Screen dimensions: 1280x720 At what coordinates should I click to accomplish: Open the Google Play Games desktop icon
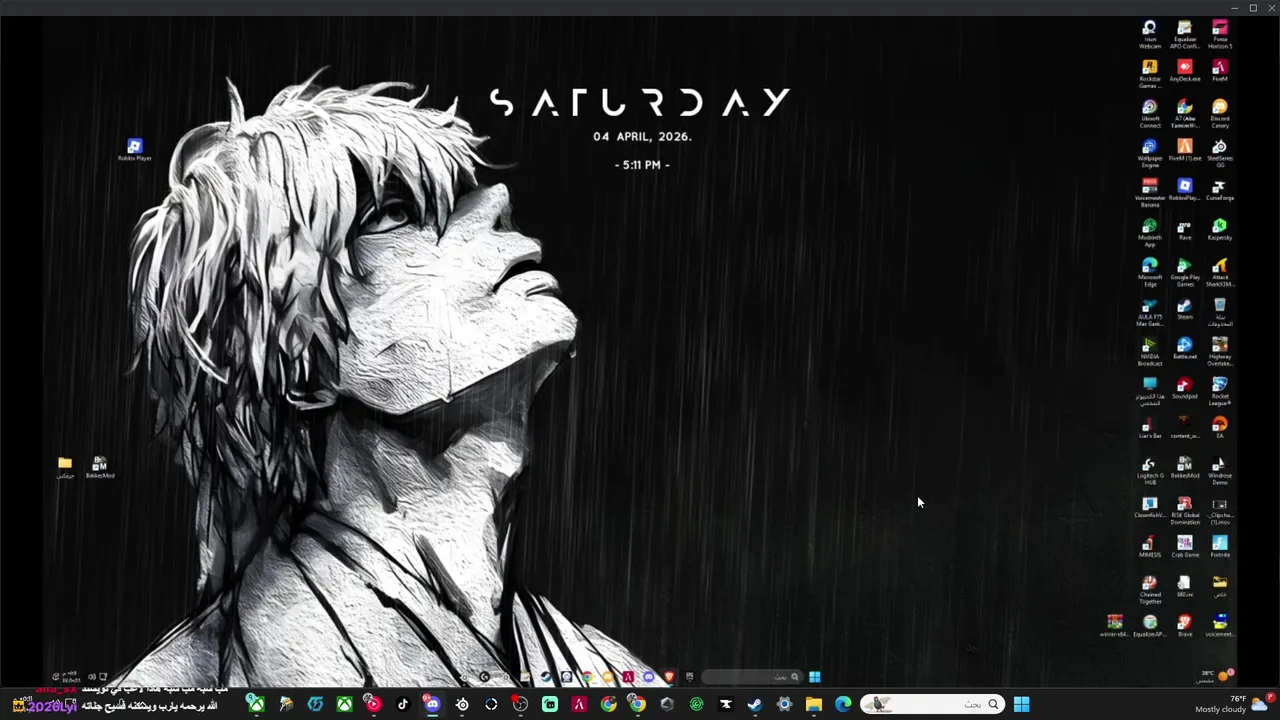1185,272
